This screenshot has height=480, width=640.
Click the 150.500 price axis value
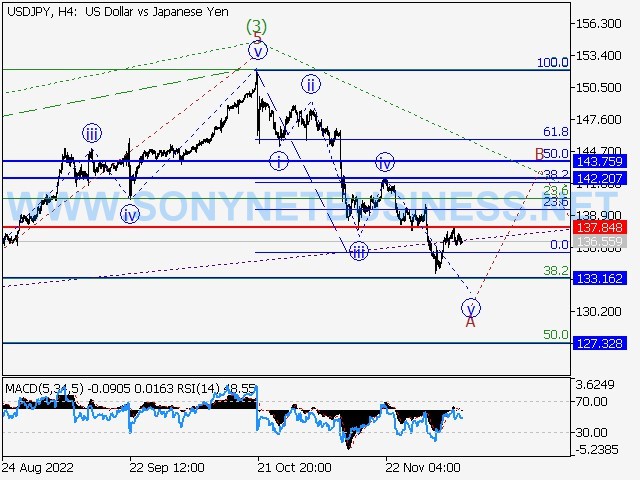click(598, 87)
